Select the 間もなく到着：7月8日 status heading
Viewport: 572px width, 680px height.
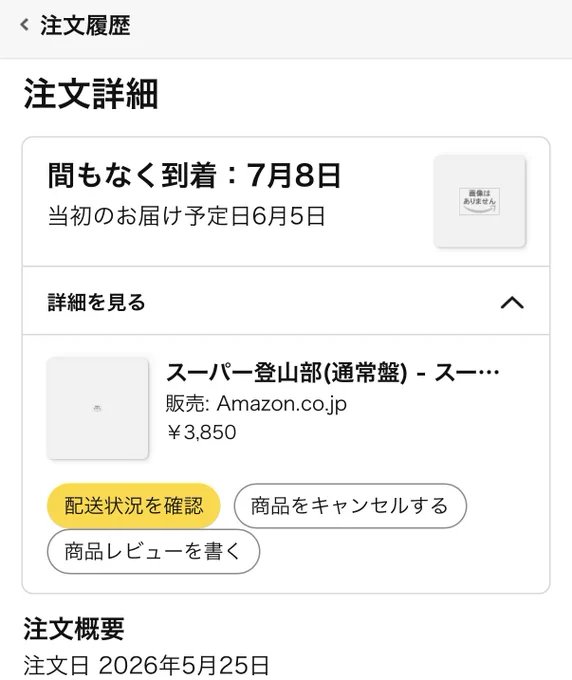click(x=194, y=176)
